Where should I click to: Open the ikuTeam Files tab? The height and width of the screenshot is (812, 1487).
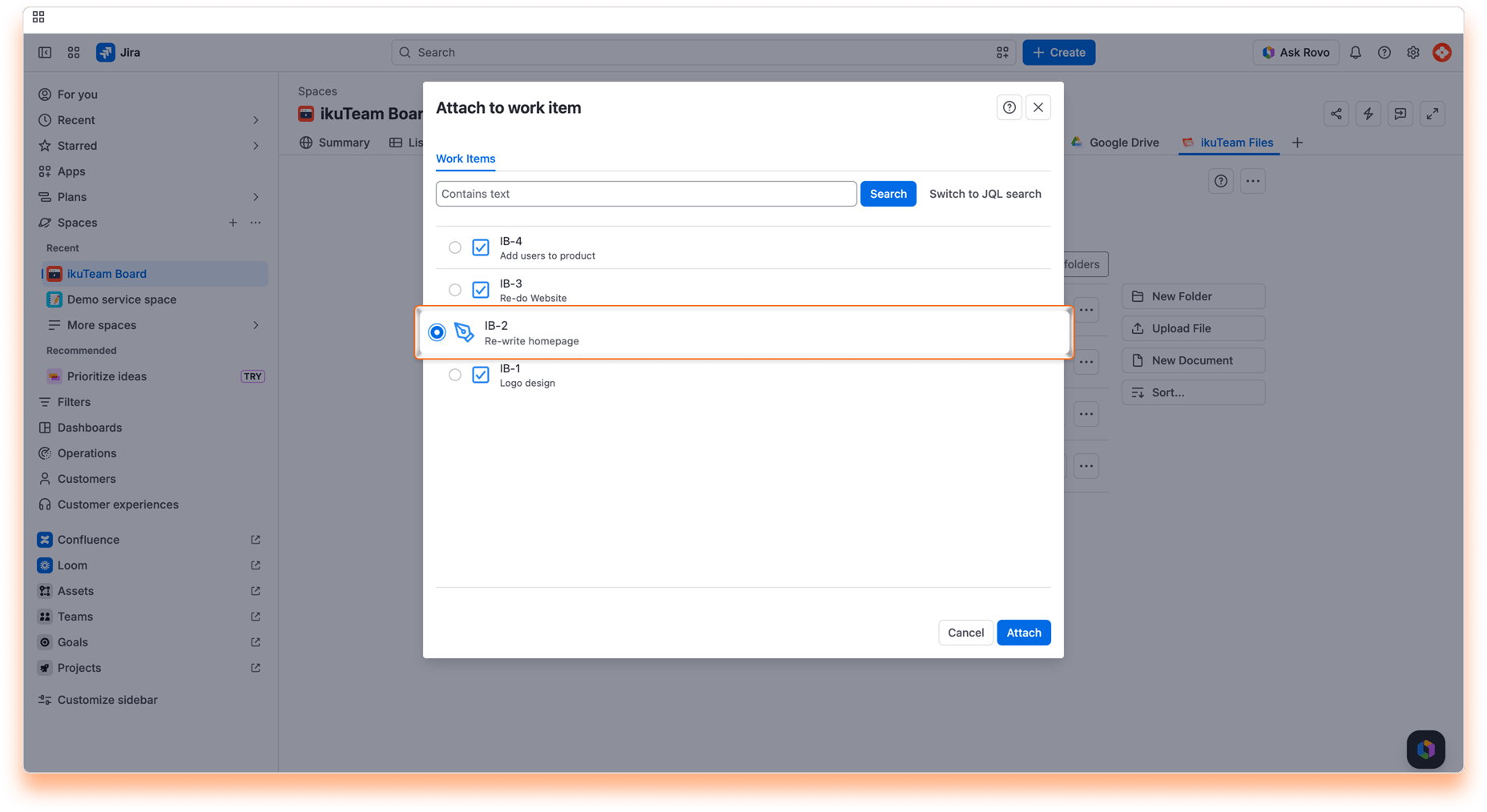[1227, 143]
